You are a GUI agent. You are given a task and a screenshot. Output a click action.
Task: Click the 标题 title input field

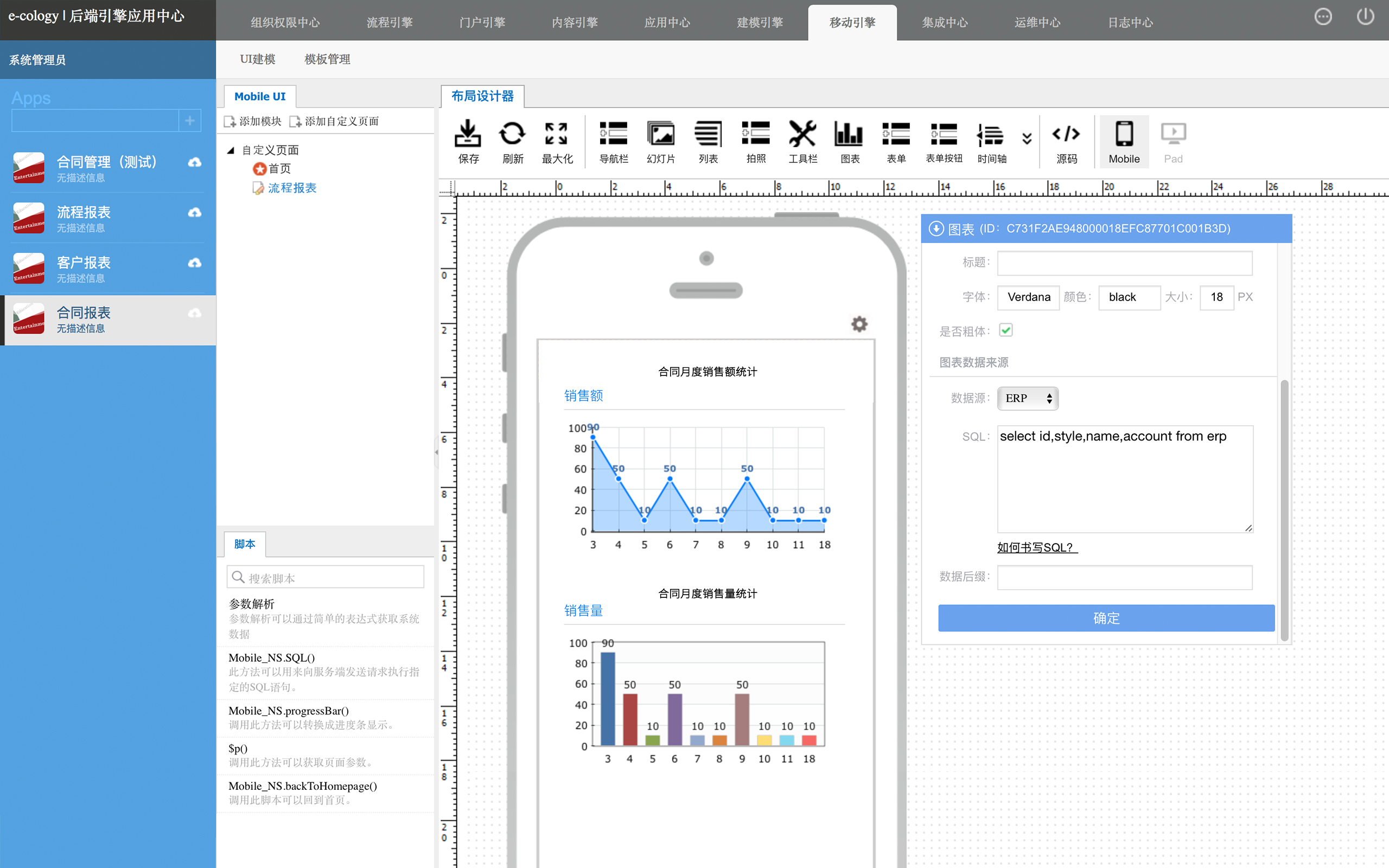(1124, 263)
